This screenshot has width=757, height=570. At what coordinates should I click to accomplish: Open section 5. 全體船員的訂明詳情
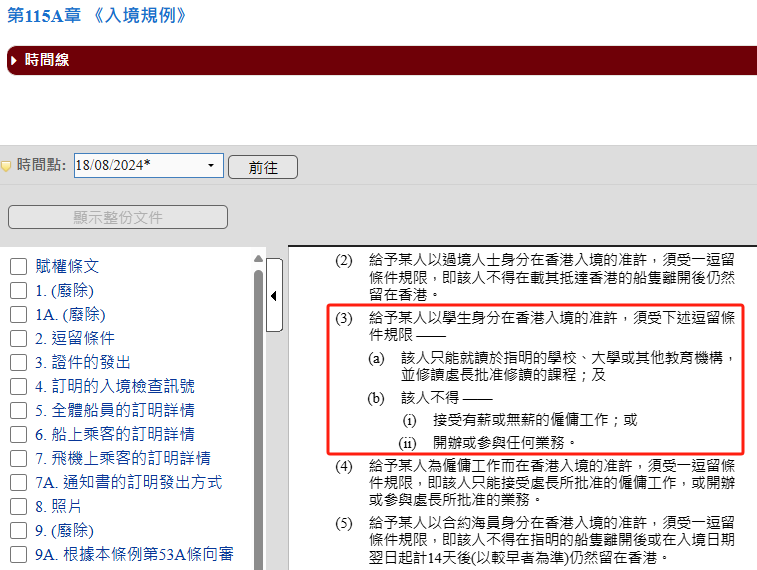115,410
